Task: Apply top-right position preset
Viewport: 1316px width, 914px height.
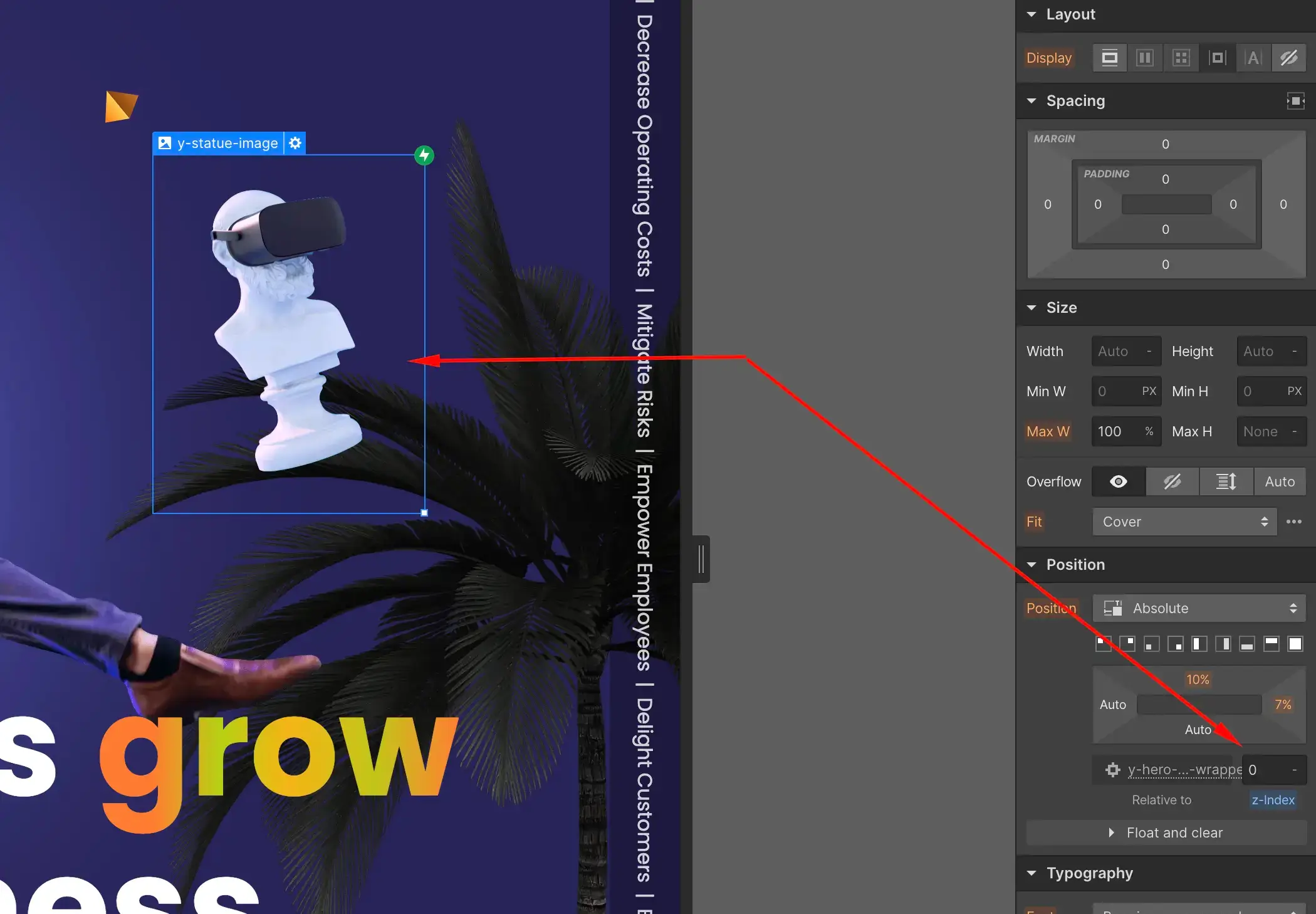Action: tap(1127, 644)
